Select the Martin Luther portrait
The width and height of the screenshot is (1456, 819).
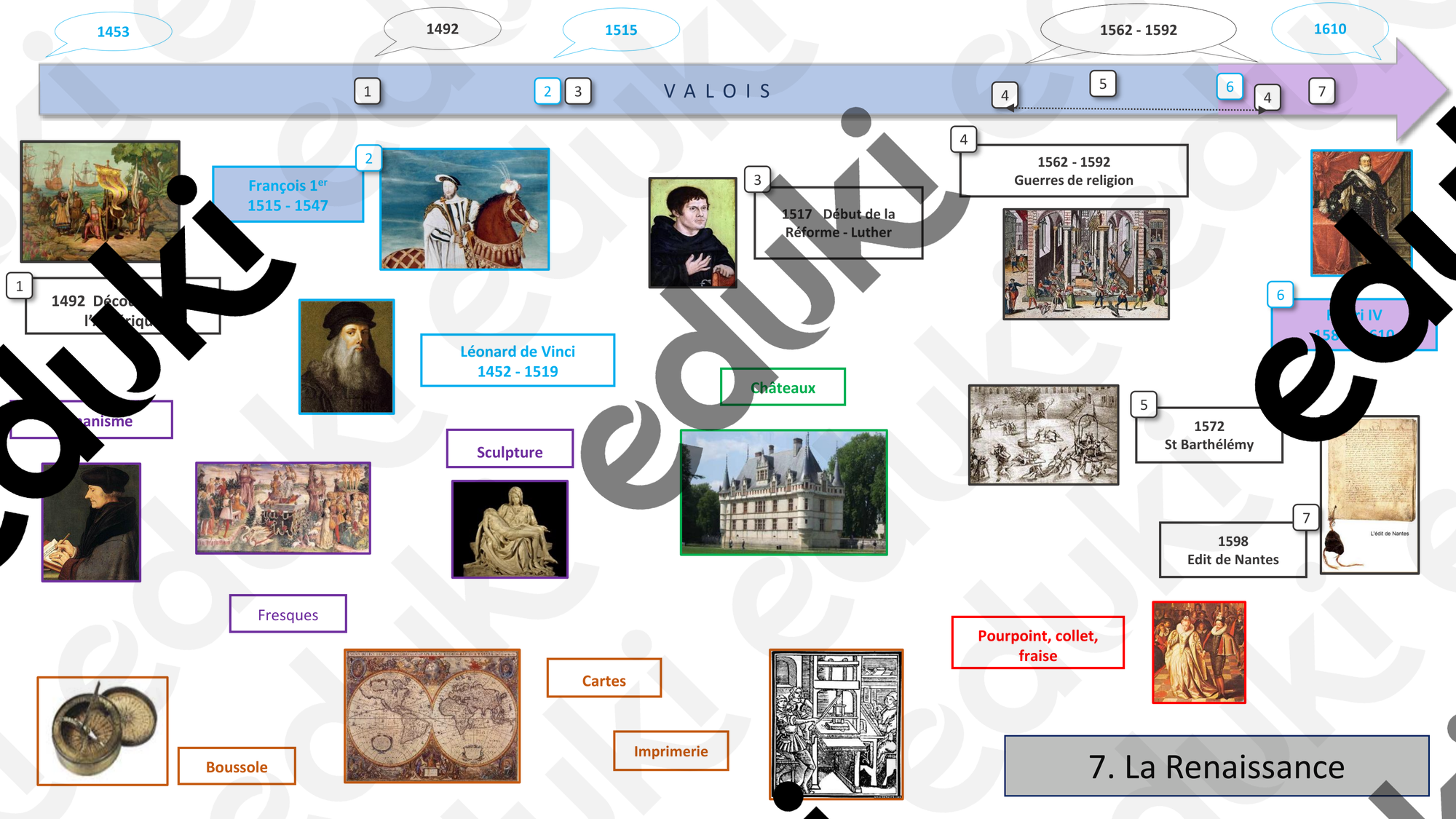[692, 233]
